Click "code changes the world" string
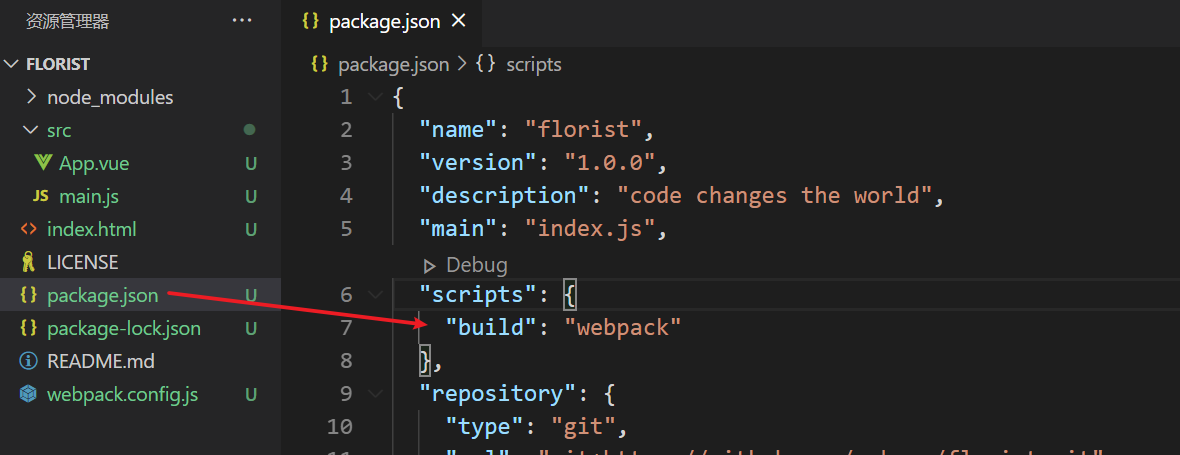This screenshot has width=1180, height=455. coord(774,196)
